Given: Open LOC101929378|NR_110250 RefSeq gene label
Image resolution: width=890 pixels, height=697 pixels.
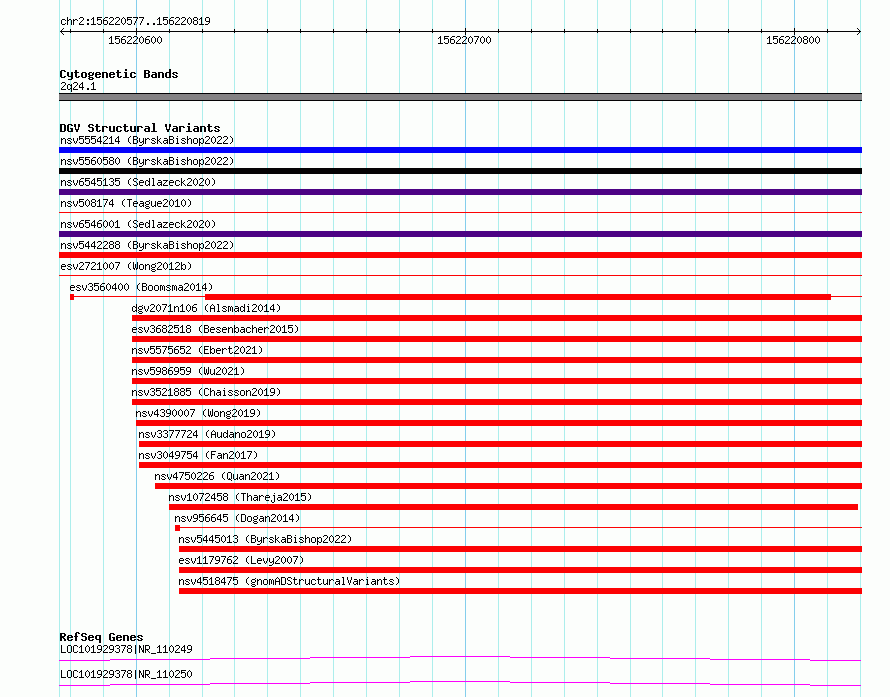Looking at the screenshot, I should (126, 674).
